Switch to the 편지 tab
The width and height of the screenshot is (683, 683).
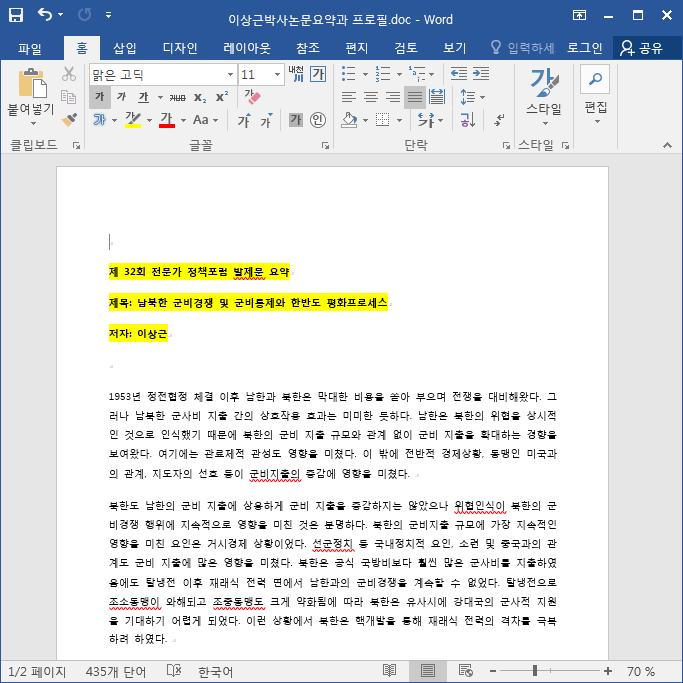click(x=356, y=47)
